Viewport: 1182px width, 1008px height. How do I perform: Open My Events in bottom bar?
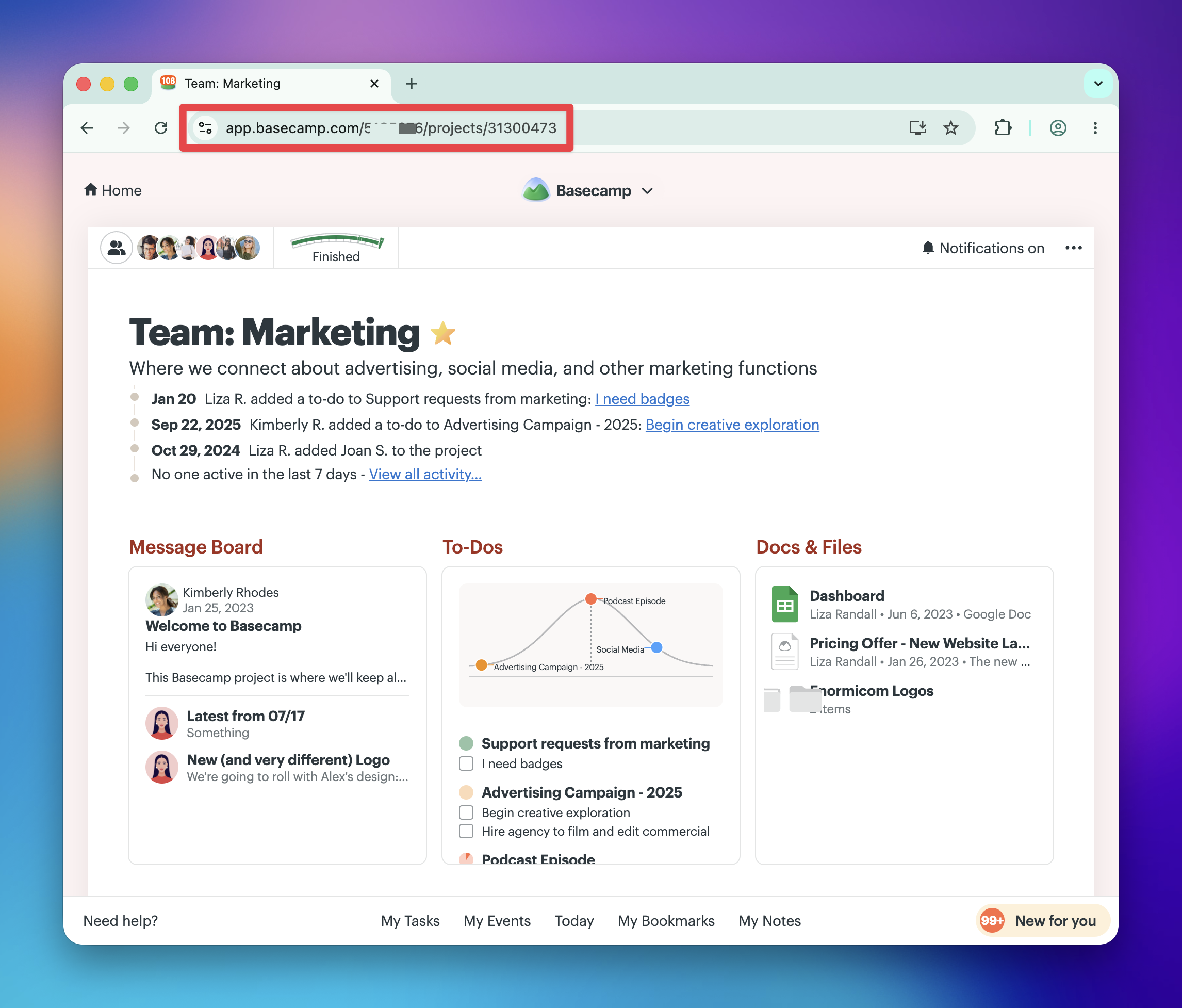coord(497,921)
